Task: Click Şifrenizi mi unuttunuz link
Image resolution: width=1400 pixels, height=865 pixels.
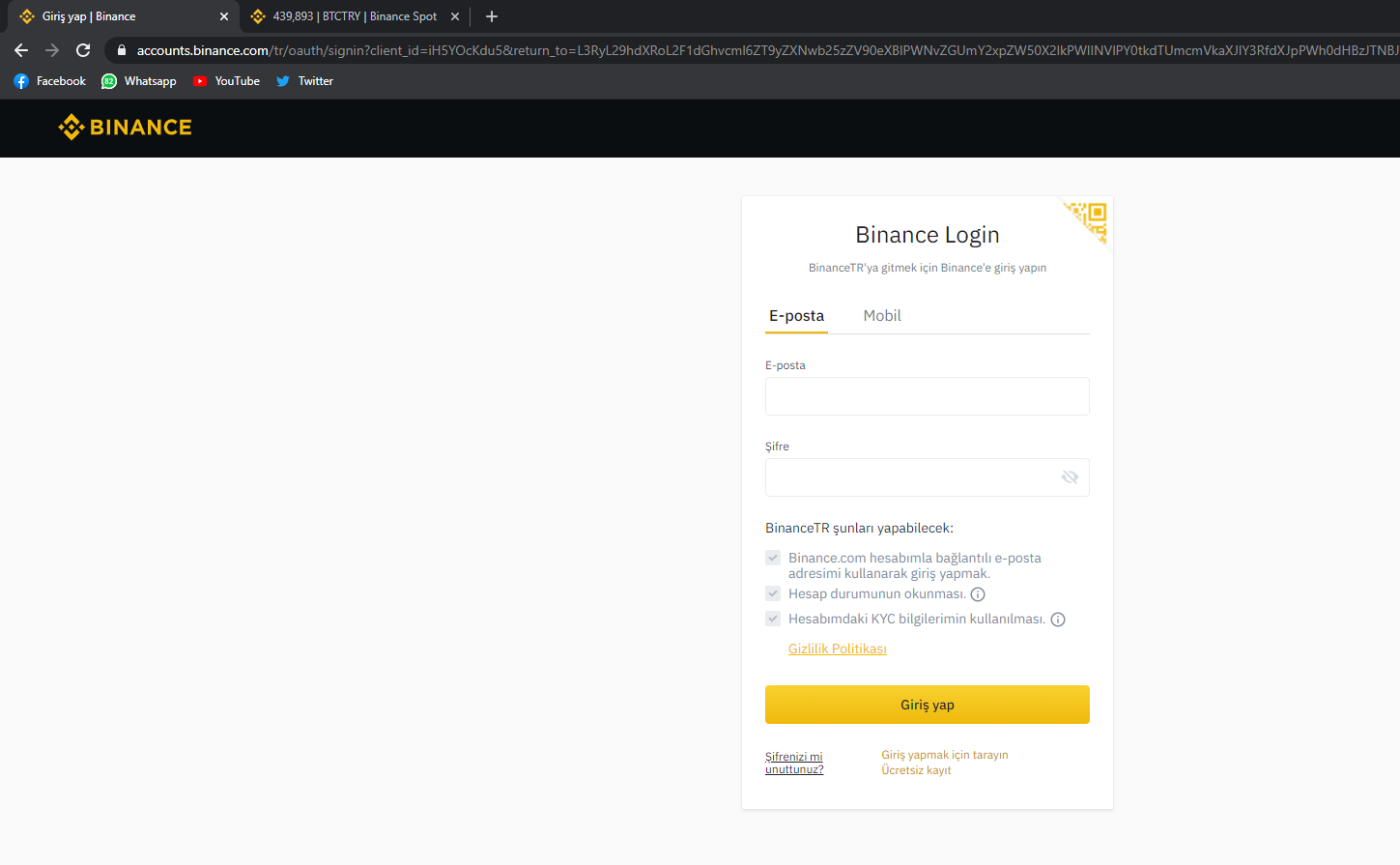Action: click(794, 763)
